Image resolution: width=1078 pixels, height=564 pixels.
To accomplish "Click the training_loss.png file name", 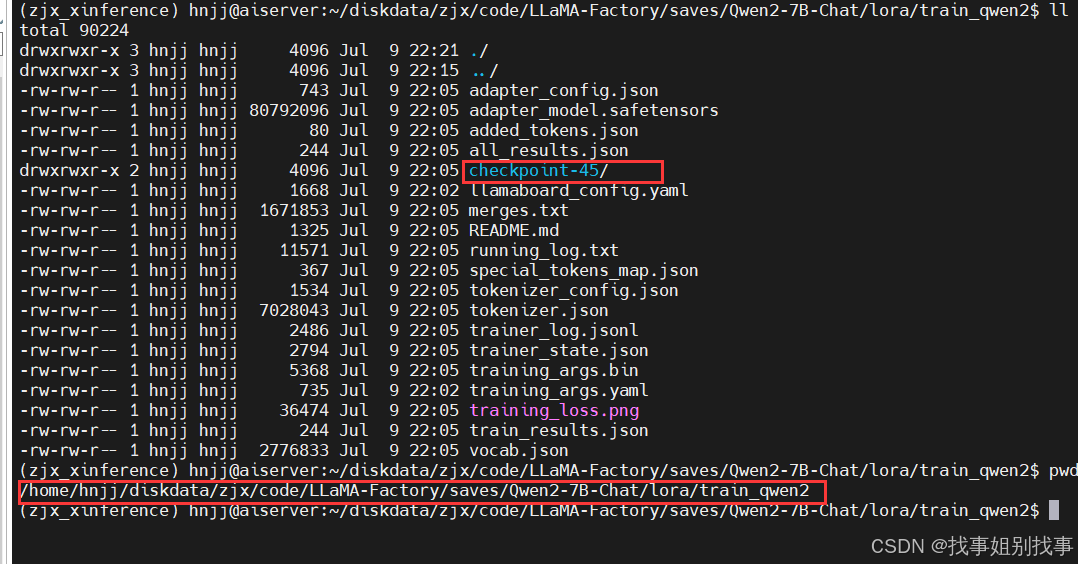I will 554,411.
